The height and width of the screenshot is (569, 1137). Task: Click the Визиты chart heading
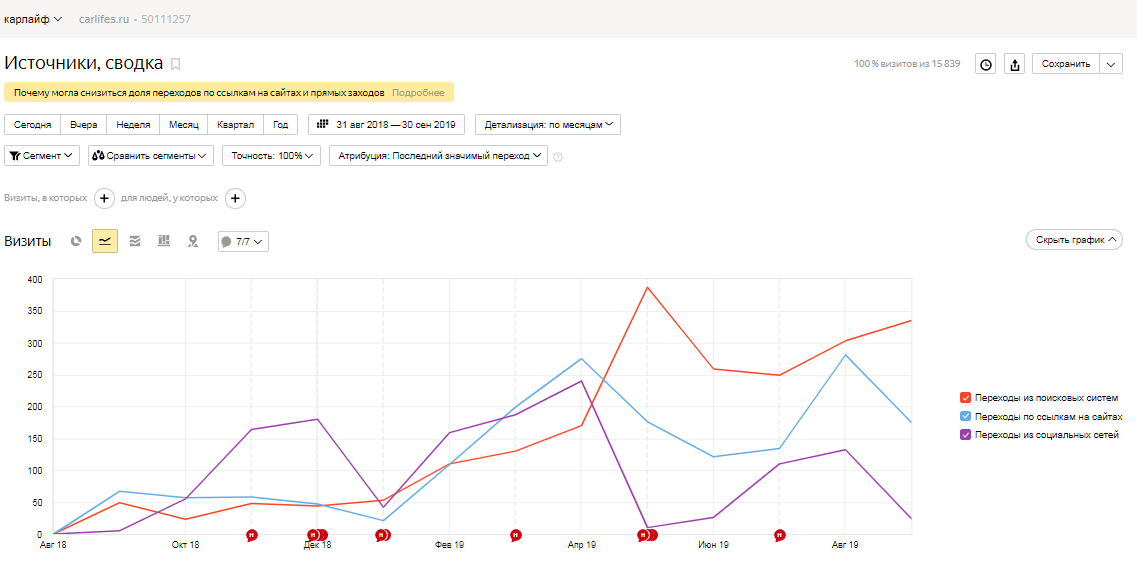(28, 242)
